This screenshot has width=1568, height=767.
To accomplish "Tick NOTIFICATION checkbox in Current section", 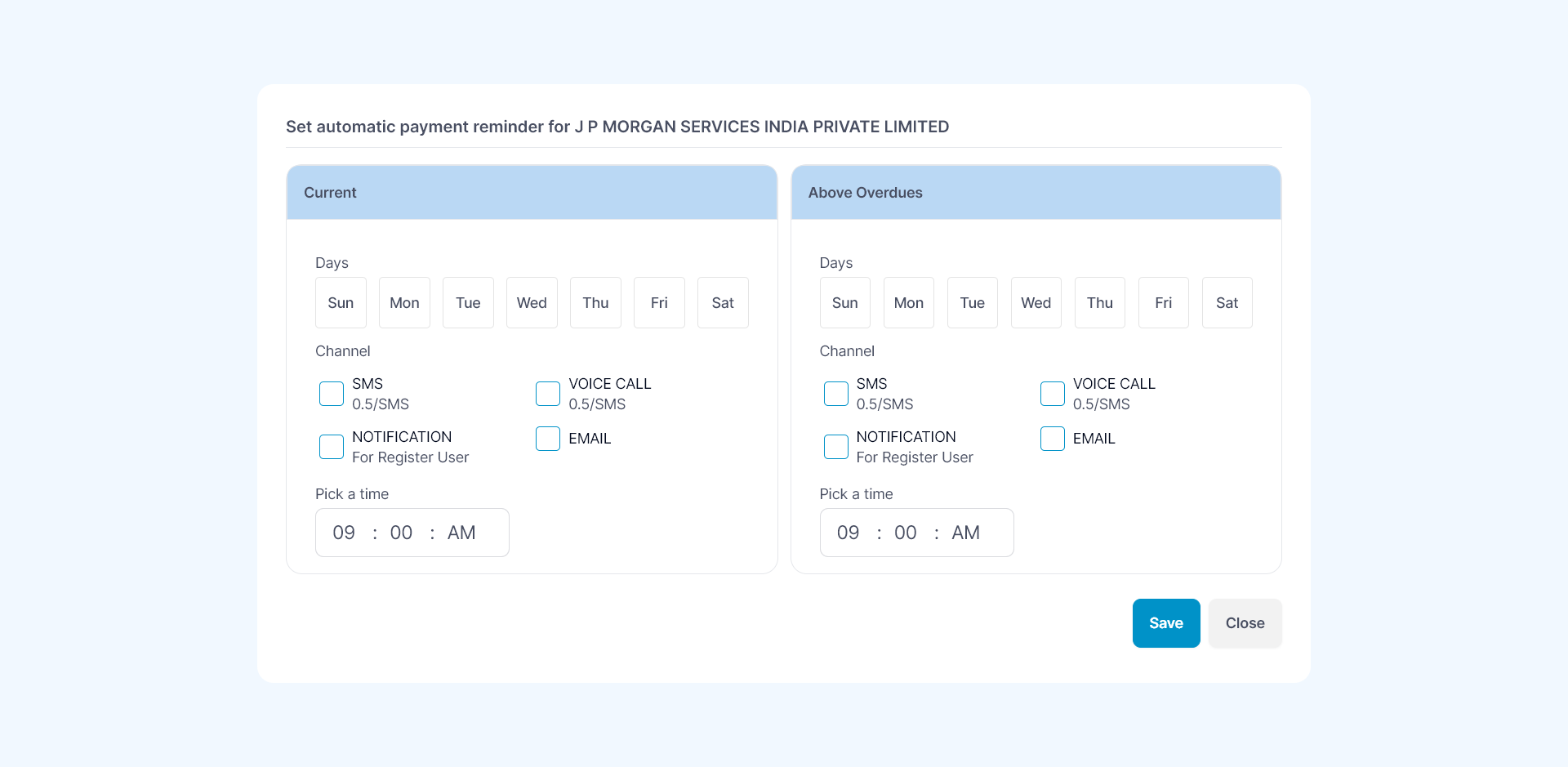I will (332, 447).
